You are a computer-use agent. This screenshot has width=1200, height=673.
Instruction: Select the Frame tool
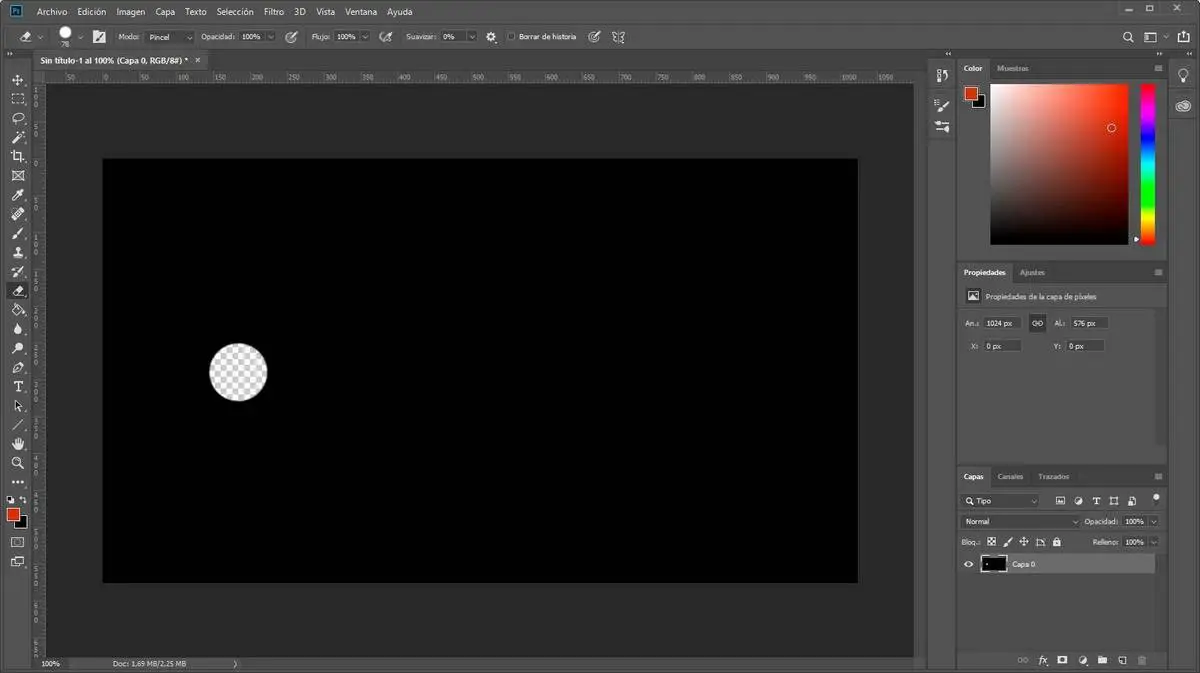pyautogui.click(x=17, y=175)
